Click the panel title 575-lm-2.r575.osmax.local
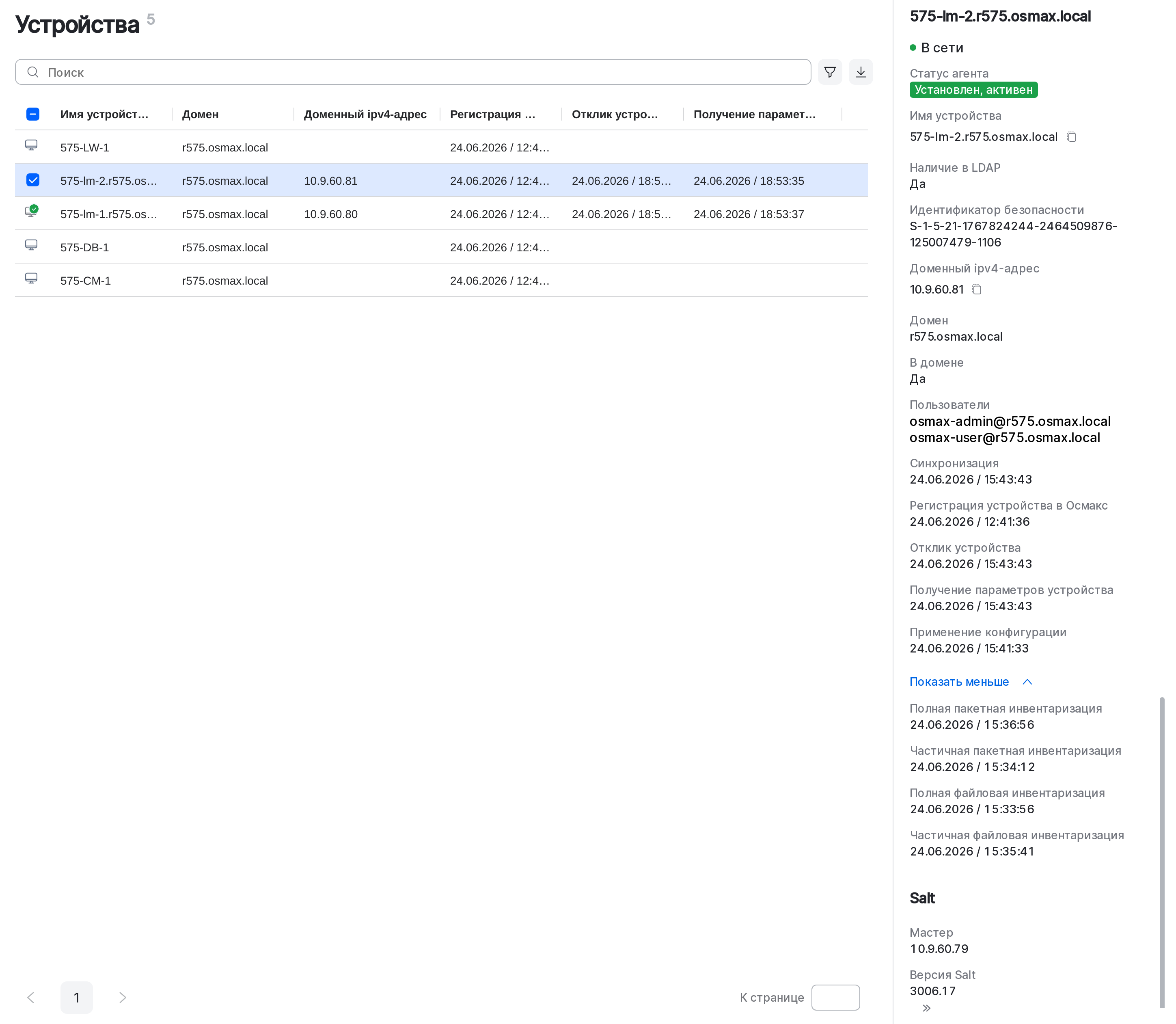This screenshot has height=1024, width=1176. point(1000,16)
